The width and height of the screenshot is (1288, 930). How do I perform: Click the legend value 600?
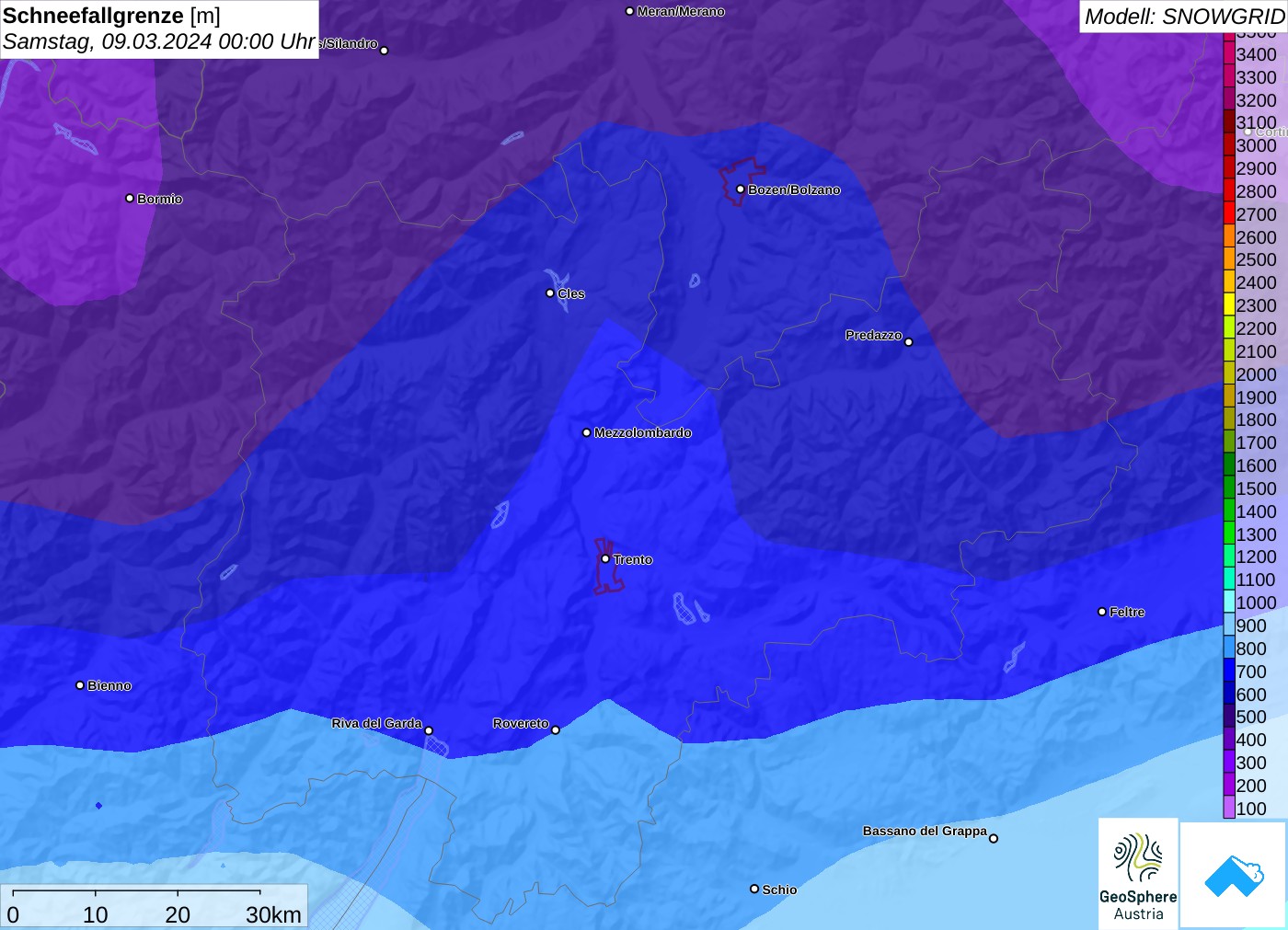[1251, 695]
